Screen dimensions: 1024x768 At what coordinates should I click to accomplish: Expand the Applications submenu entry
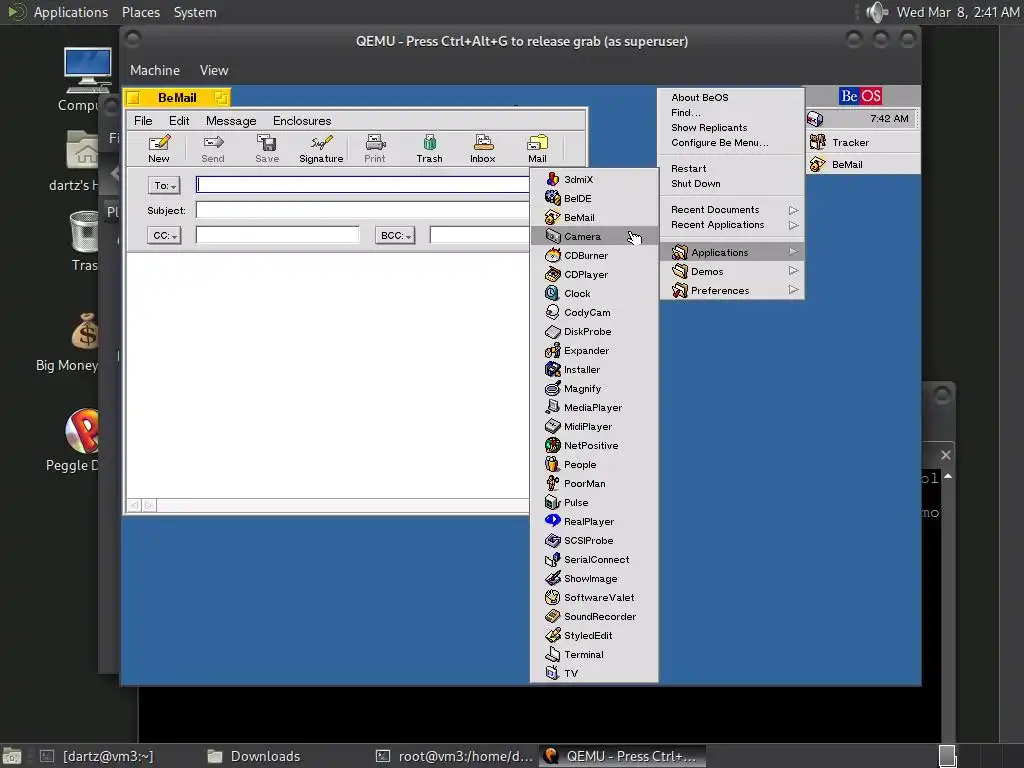[732, 252]
